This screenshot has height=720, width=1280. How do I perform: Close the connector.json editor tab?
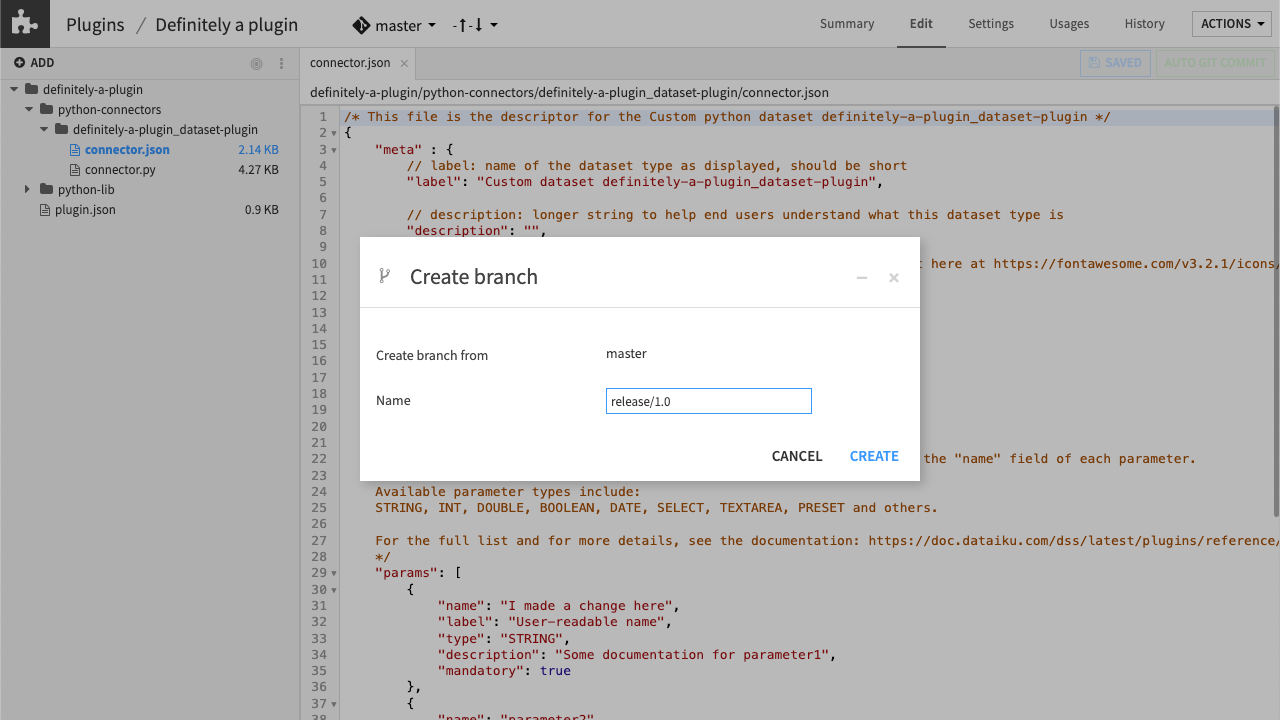point(404,63)
